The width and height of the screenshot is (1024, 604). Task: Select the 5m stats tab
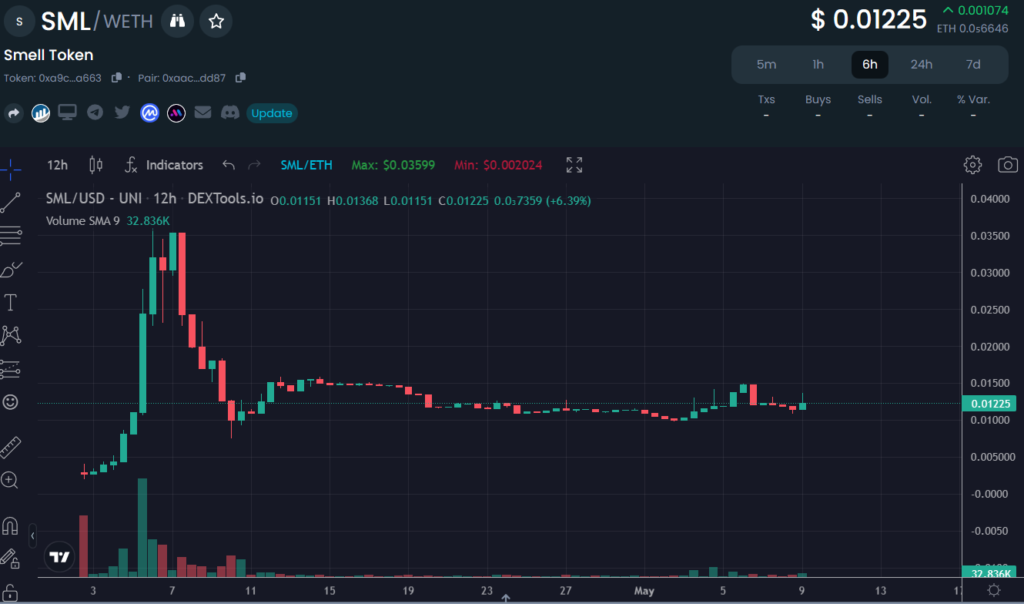pyautogui.click(x=766, y=65)
